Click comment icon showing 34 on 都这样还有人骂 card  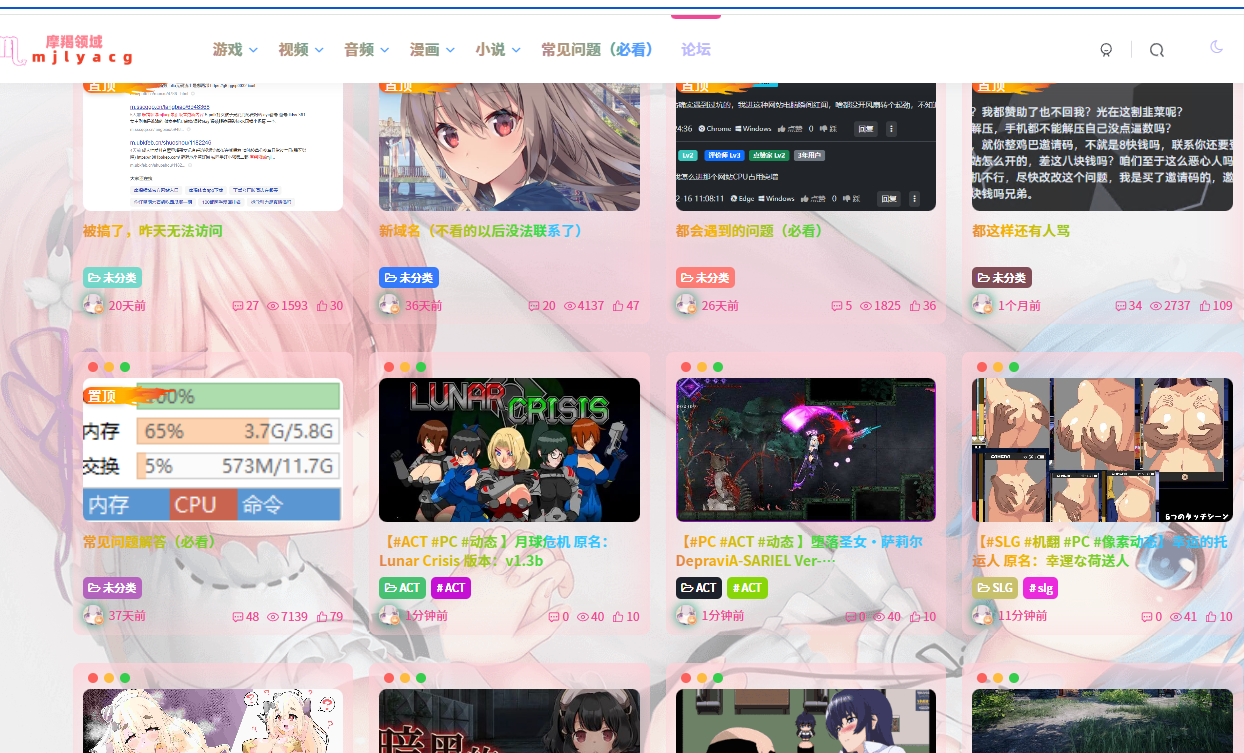[1121, 306]
